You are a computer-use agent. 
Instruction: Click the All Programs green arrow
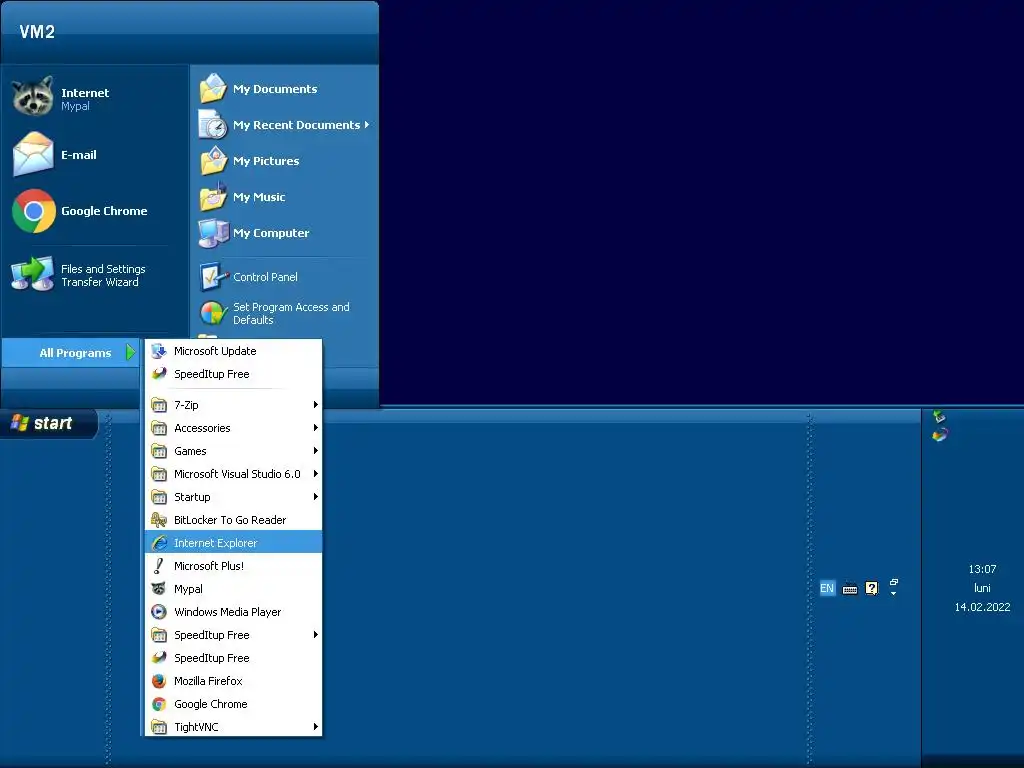click(x=131, y=352)
